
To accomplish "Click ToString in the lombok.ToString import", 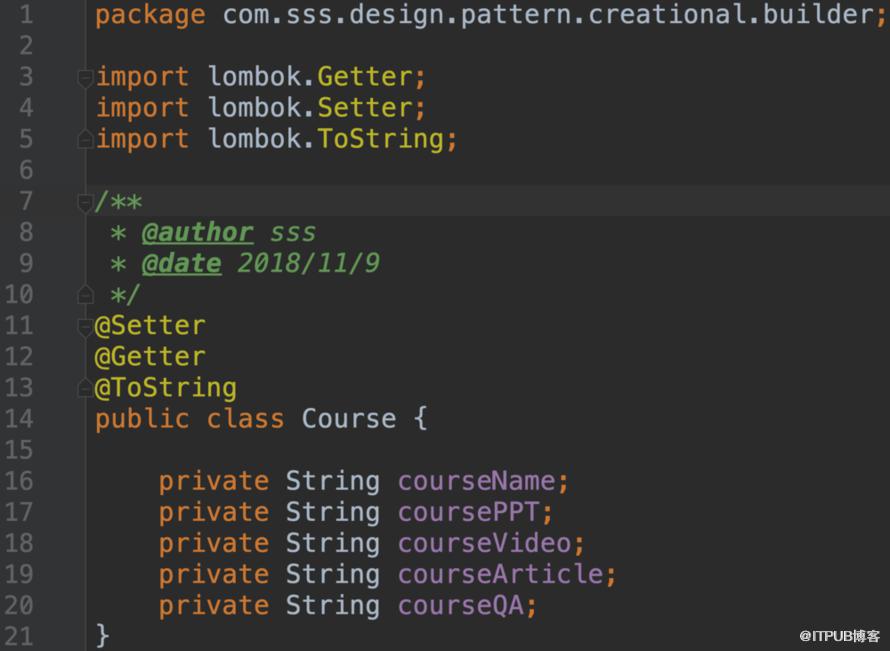I will (x=381, y=140).
